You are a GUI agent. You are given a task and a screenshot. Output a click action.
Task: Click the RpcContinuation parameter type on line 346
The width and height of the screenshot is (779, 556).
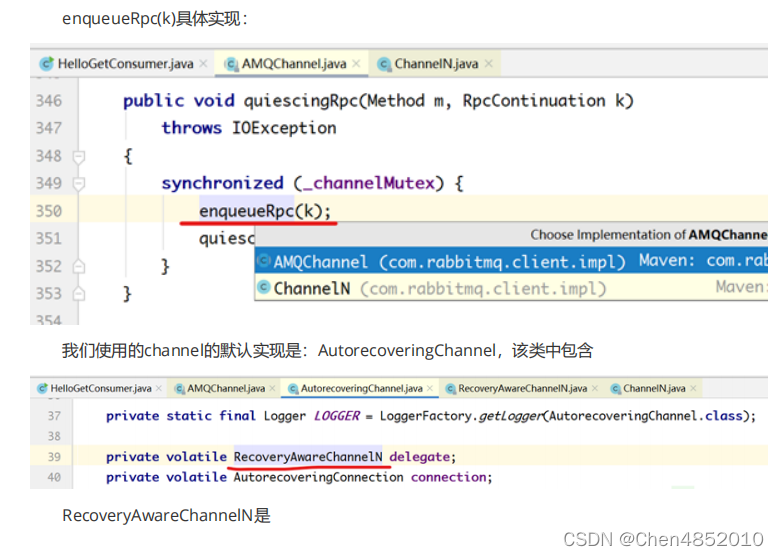534,101
